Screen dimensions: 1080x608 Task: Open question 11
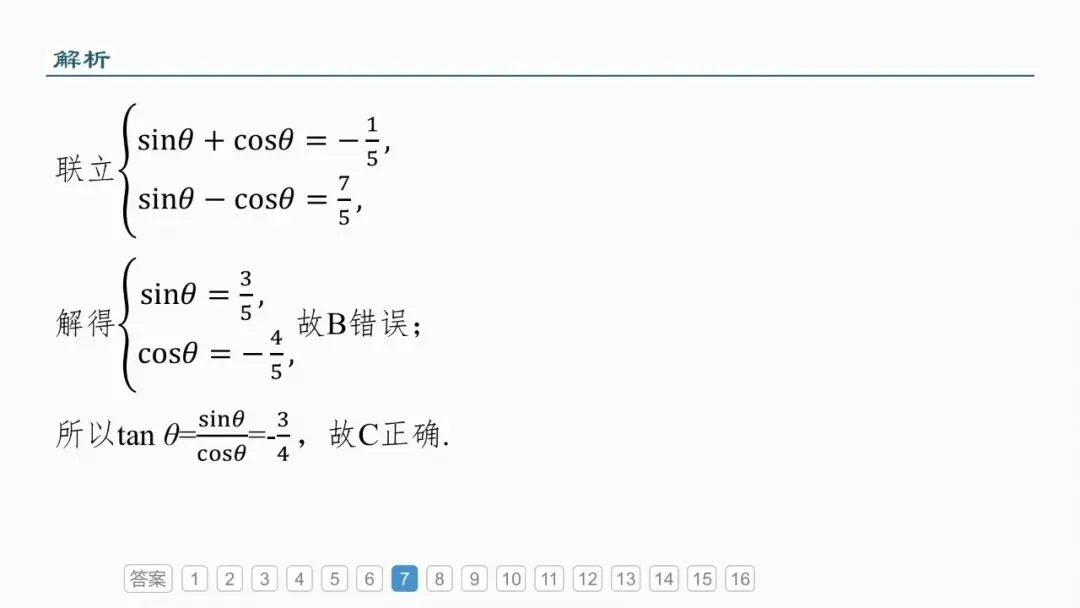point(549,578)
